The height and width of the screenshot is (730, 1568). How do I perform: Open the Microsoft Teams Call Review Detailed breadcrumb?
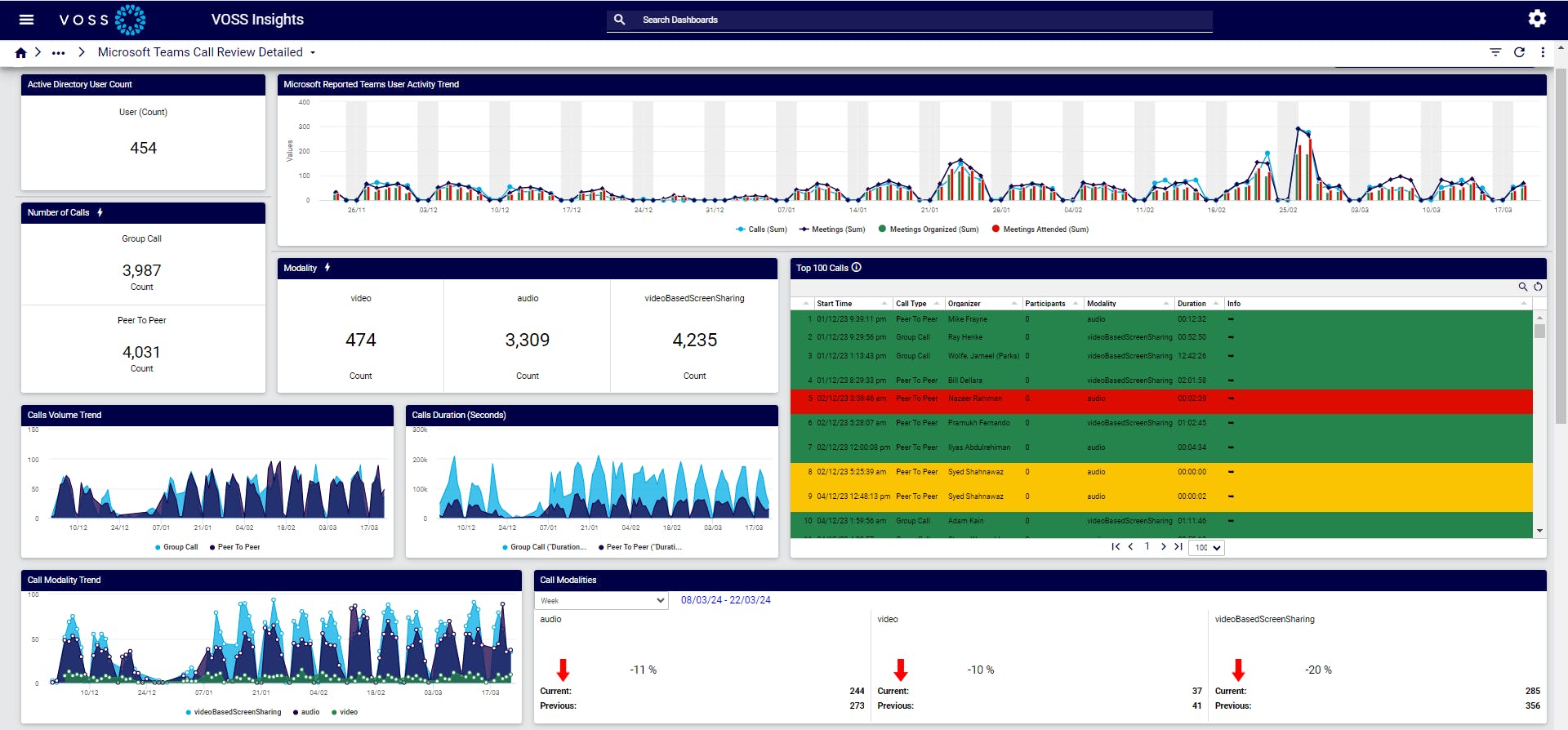200,52
